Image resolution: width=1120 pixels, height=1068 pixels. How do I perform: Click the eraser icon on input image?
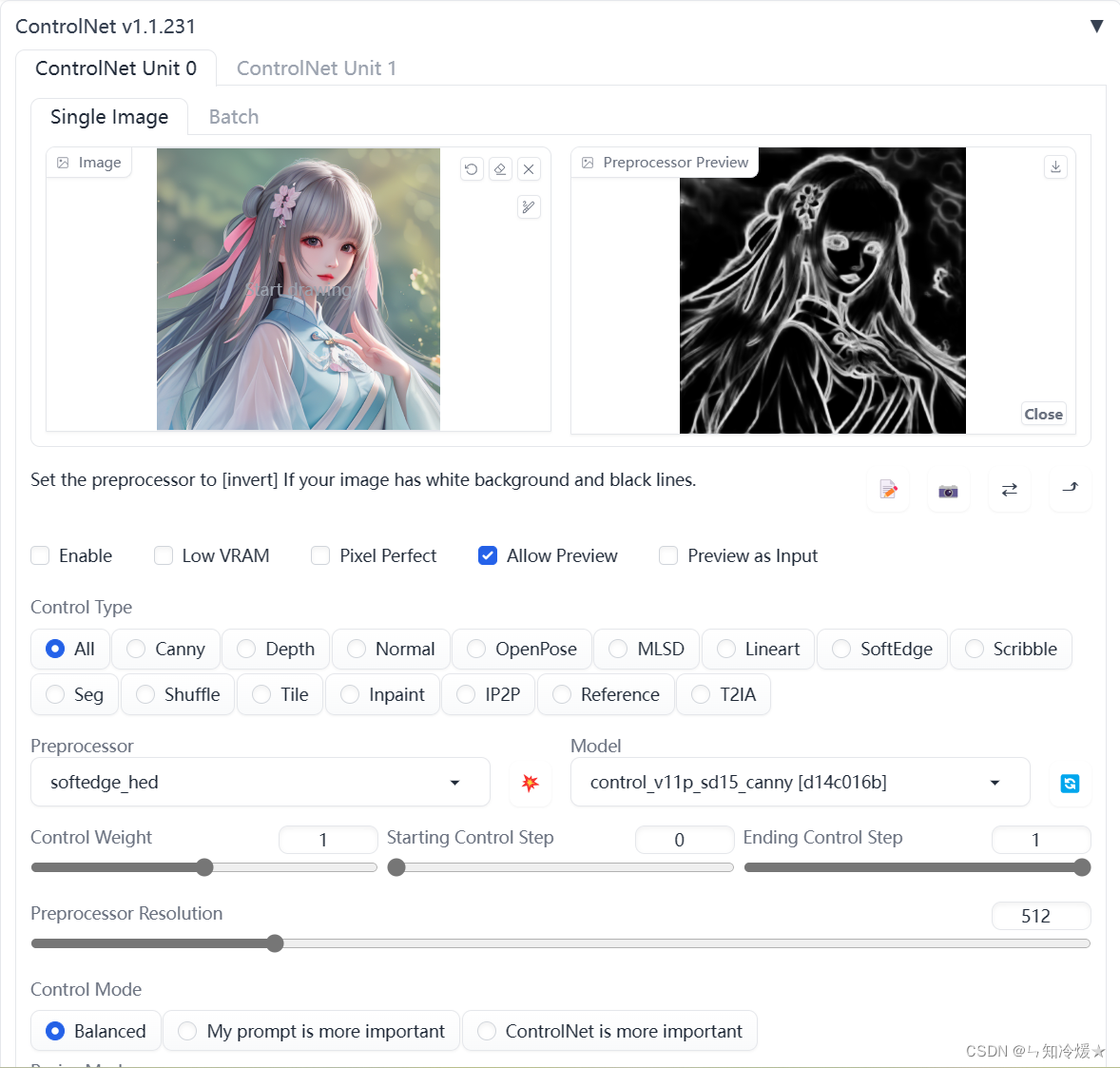(x=500, y=169)
